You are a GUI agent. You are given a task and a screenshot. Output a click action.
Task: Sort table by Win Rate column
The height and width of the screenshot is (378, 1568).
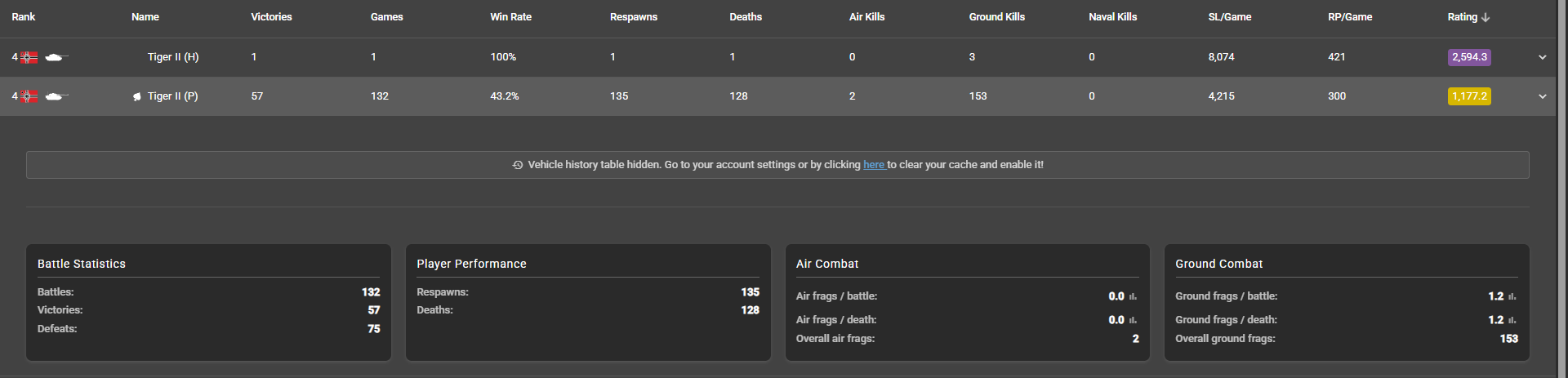[510, 17]
